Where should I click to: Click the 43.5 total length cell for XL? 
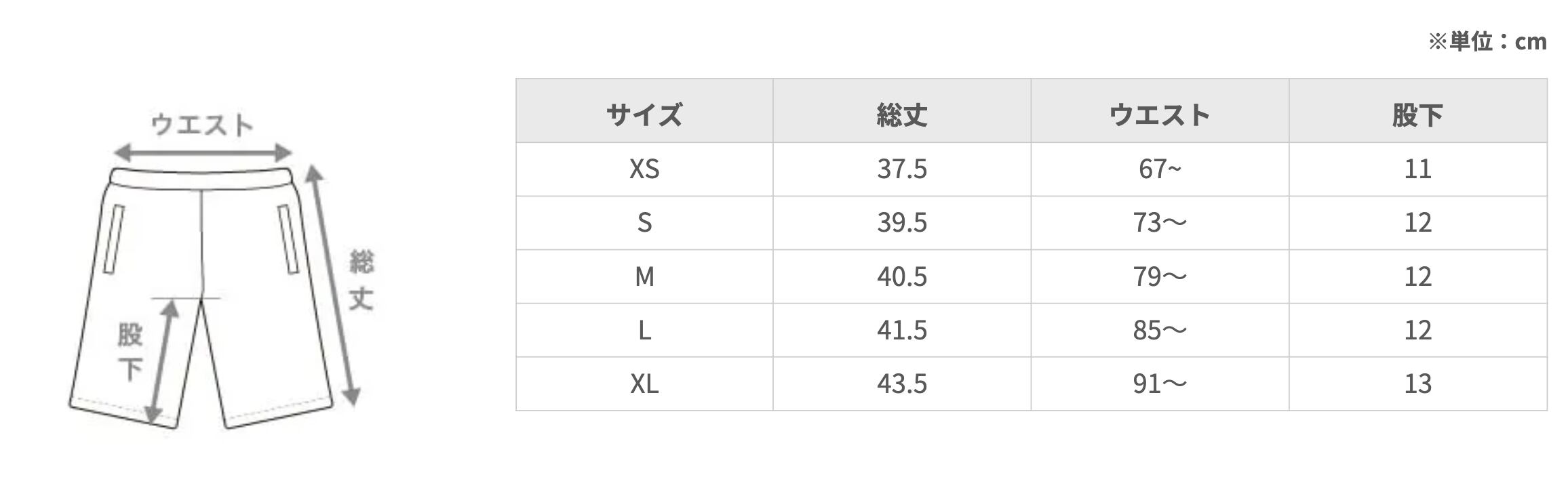point(901,383)
